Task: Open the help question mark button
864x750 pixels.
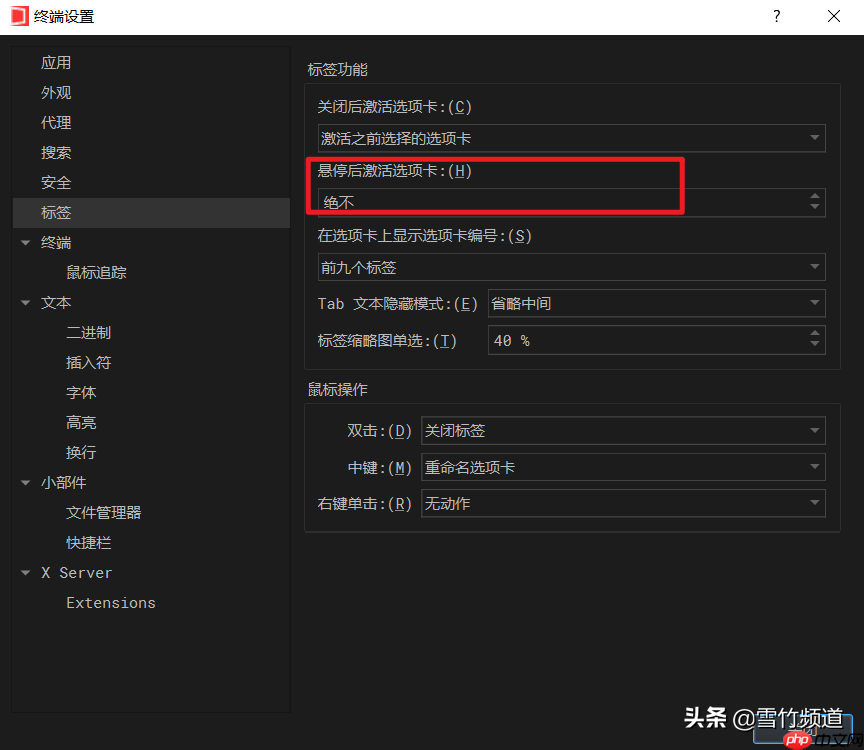Action: tap(776, 16)
